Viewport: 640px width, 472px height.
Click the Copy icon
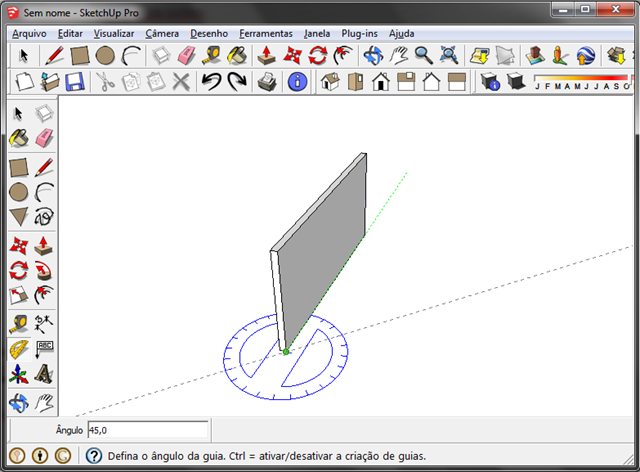point(131,82)
